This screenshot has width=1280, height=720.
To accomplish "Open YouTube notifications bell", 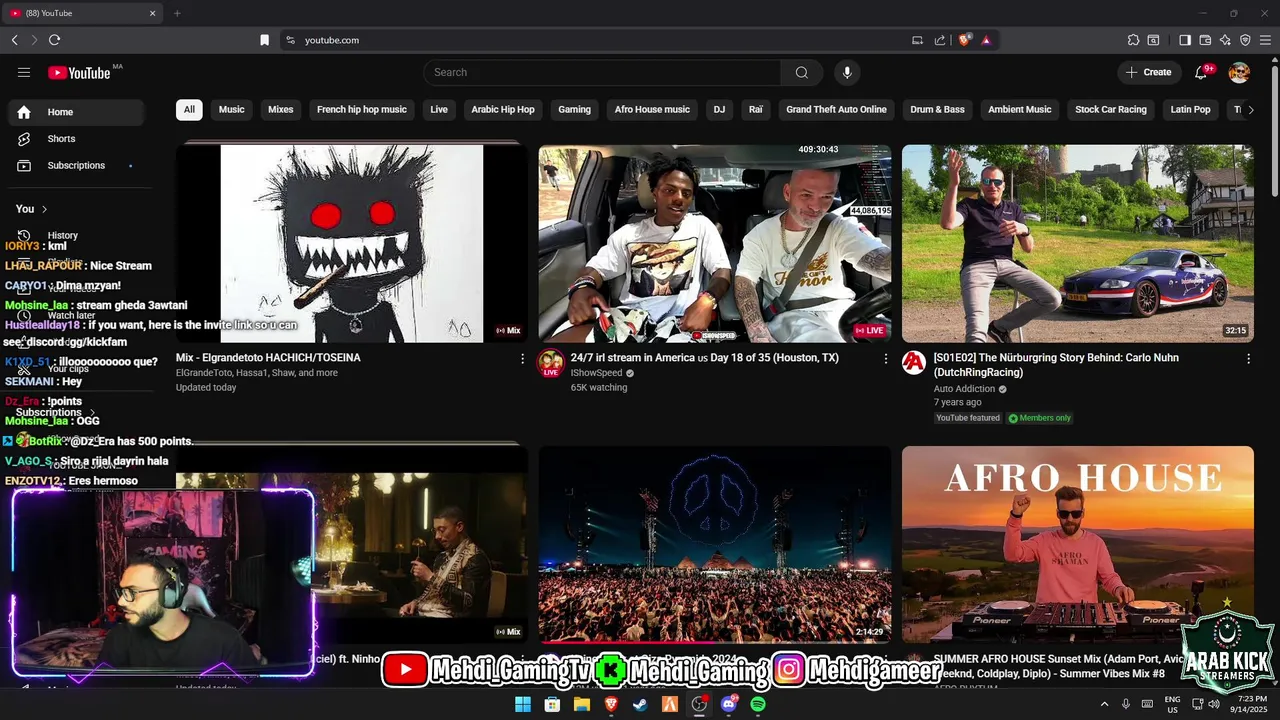I will [1201, 72].
